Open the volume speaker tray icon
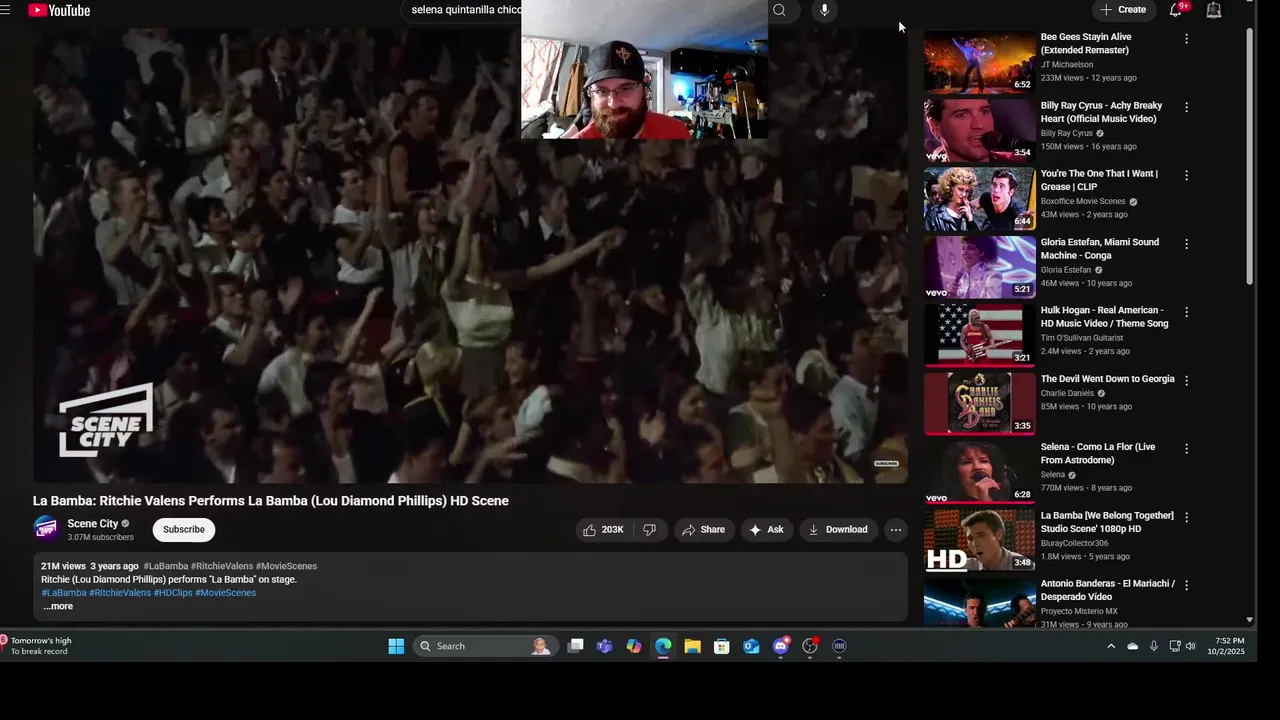1280x720 pixels. [1190, 646]
